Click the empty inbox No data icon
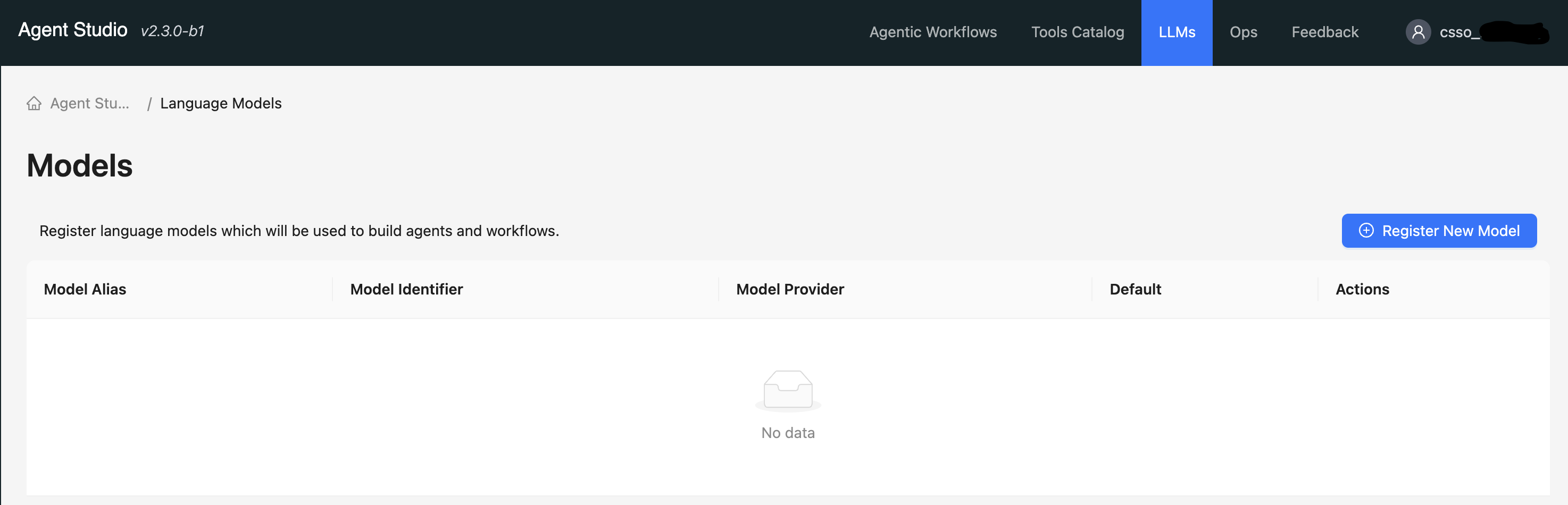This screenshot has width=1568, height=505. pos(788,390)
